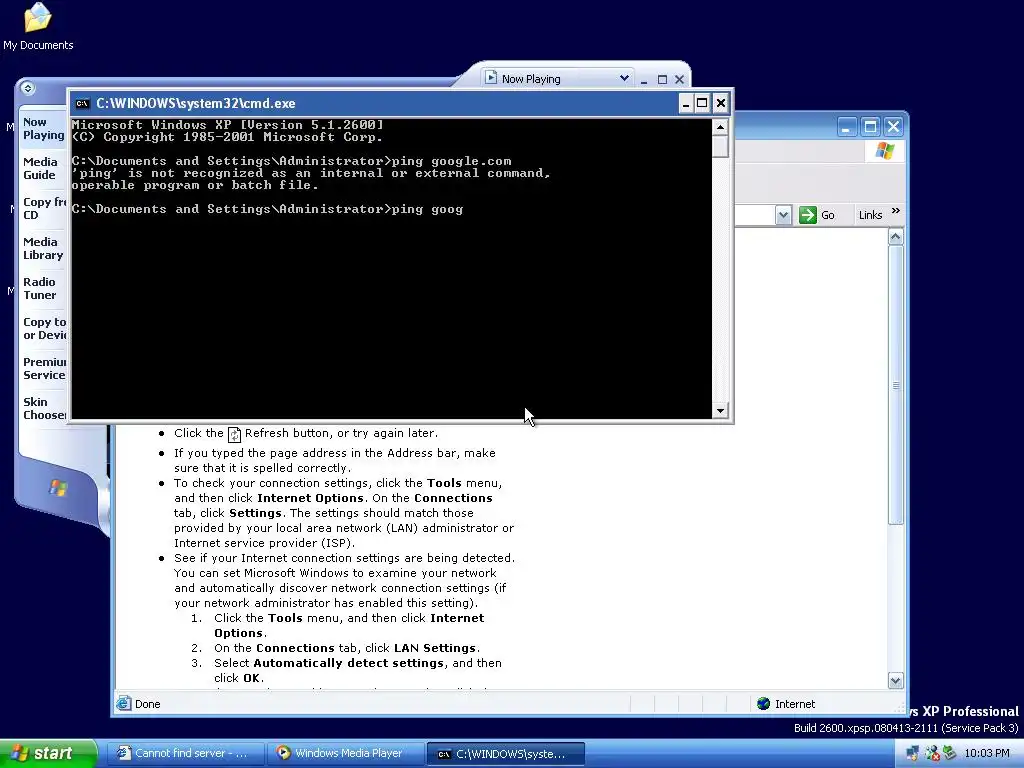Image resolution: width=1024 pixels, height=768 pixels.
Task: Click the Internet zone globe icon
Action: (x=763, y=703)
